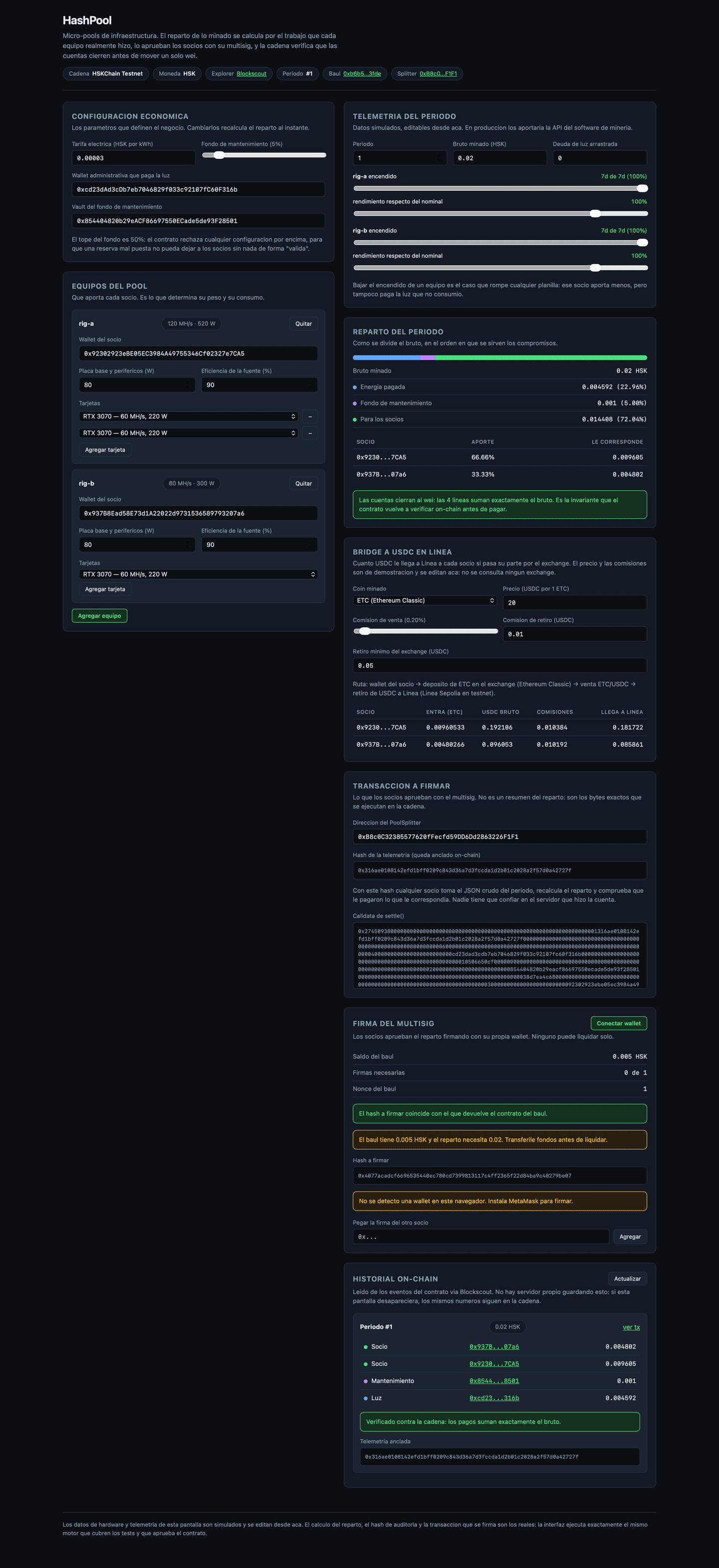This screenshot has height=1568, width=719.
Task: Open the Mantenimiento 0x8544...8501 address link
Action: 494,1381
